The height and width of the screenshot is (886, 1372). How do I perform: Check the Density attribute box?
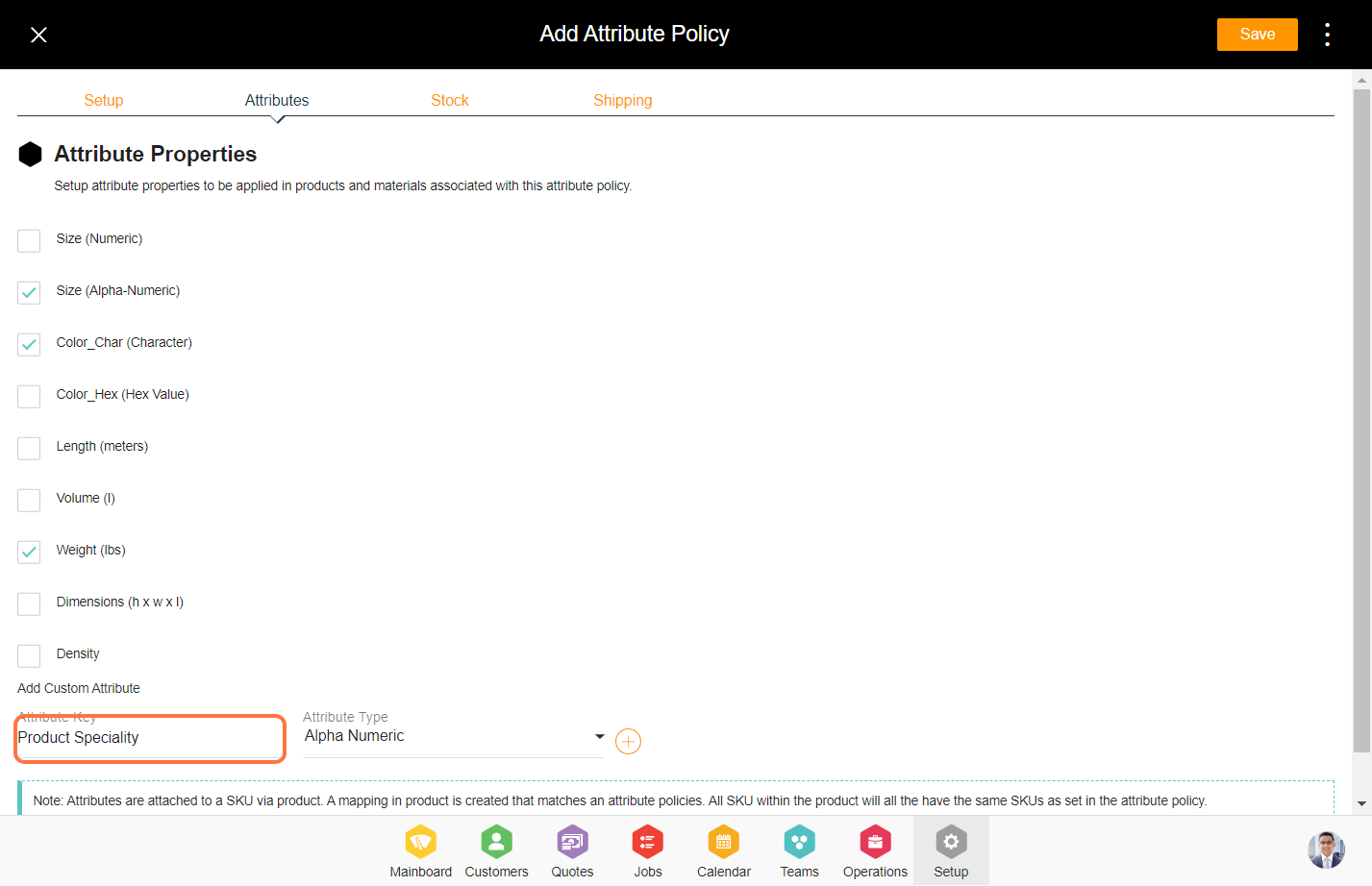29,655
